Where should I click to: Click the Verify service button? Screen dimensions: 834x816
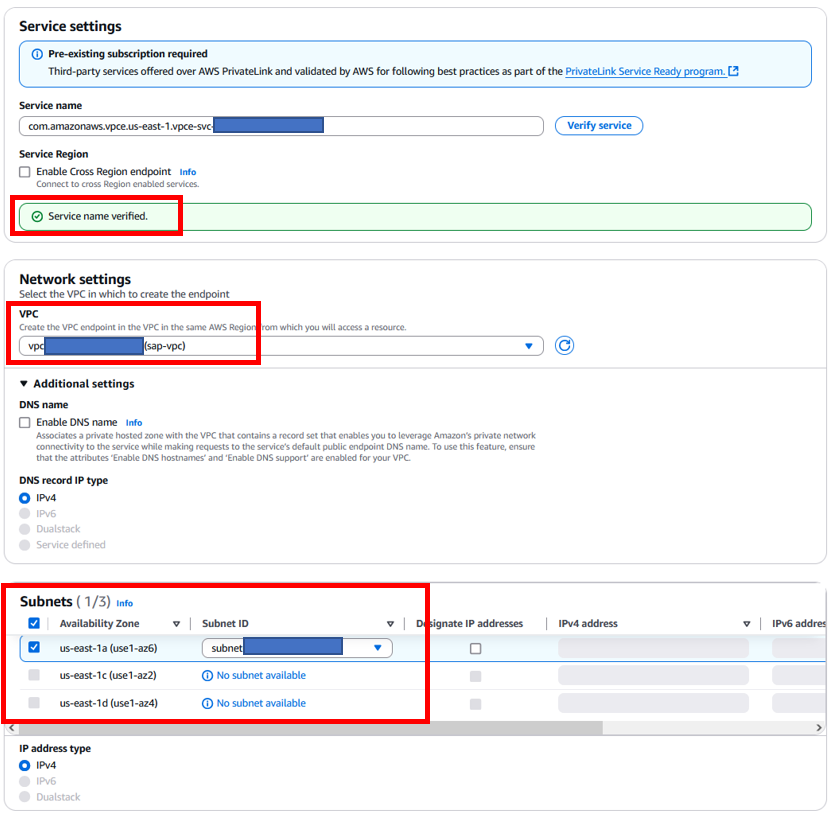click(599, 126)
